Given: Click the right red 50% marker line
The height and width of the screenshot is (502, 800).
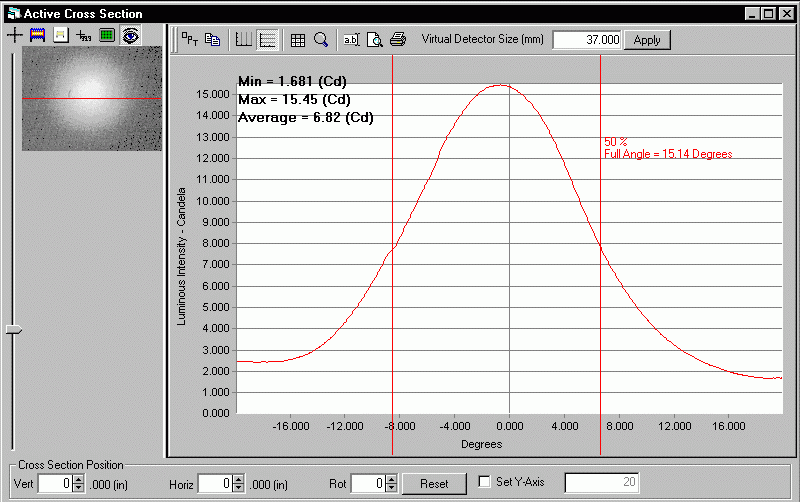Looking at the screenshot, I should click(x=601, y=255).
